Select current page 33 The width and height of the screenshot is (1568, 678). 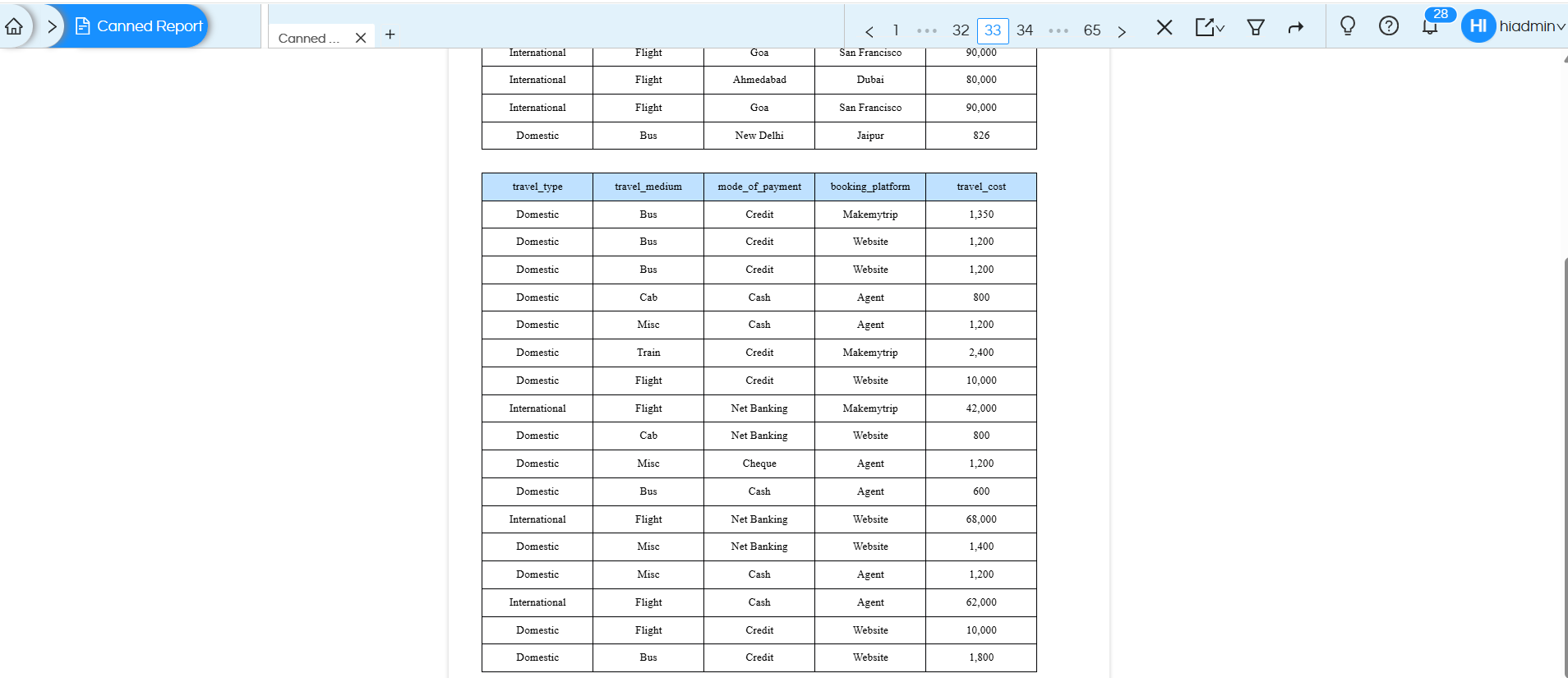click(993, 30)
